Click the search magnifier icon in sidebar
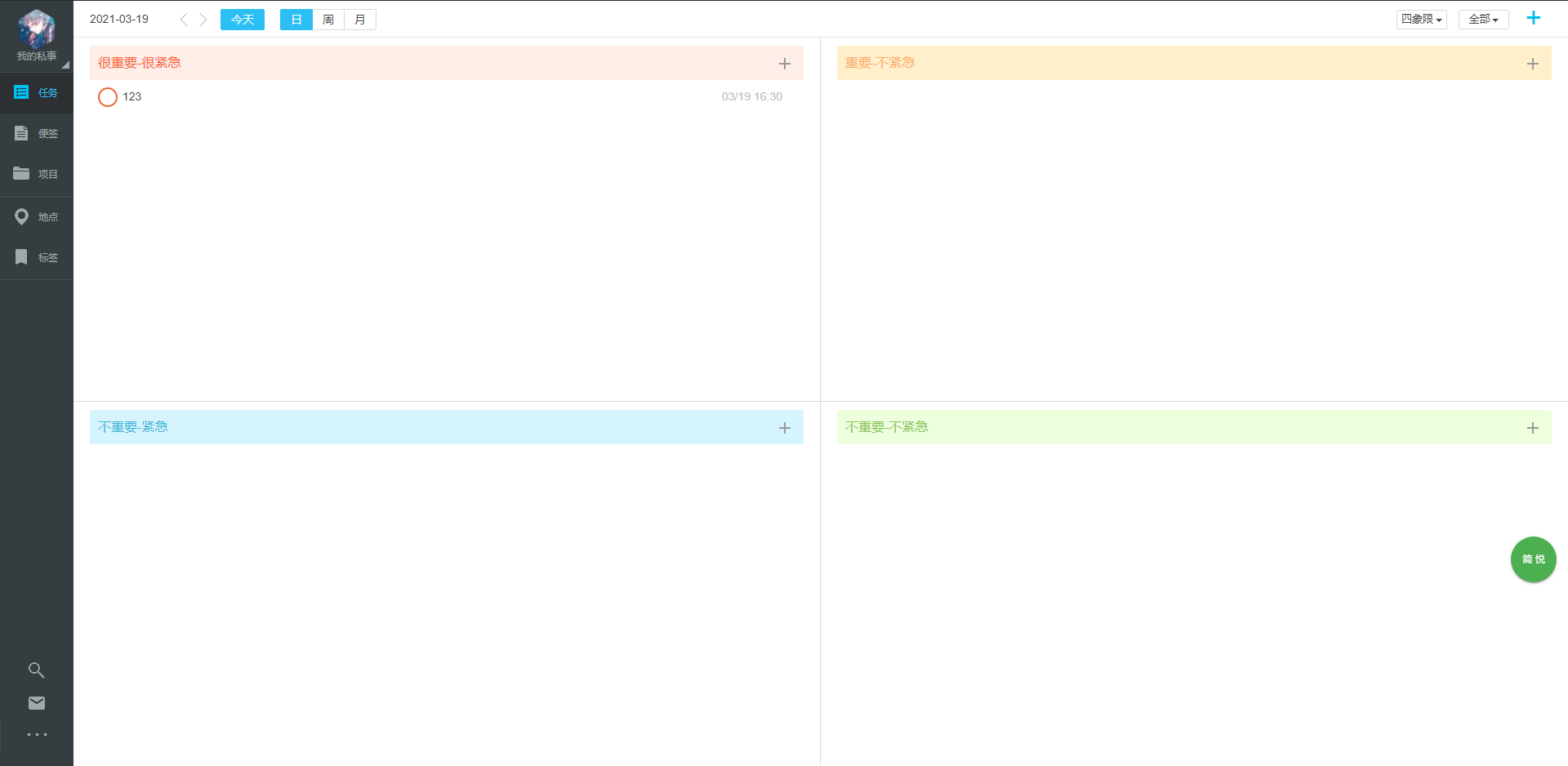This screenshot has height=766, width=1568. click(37, 670)
